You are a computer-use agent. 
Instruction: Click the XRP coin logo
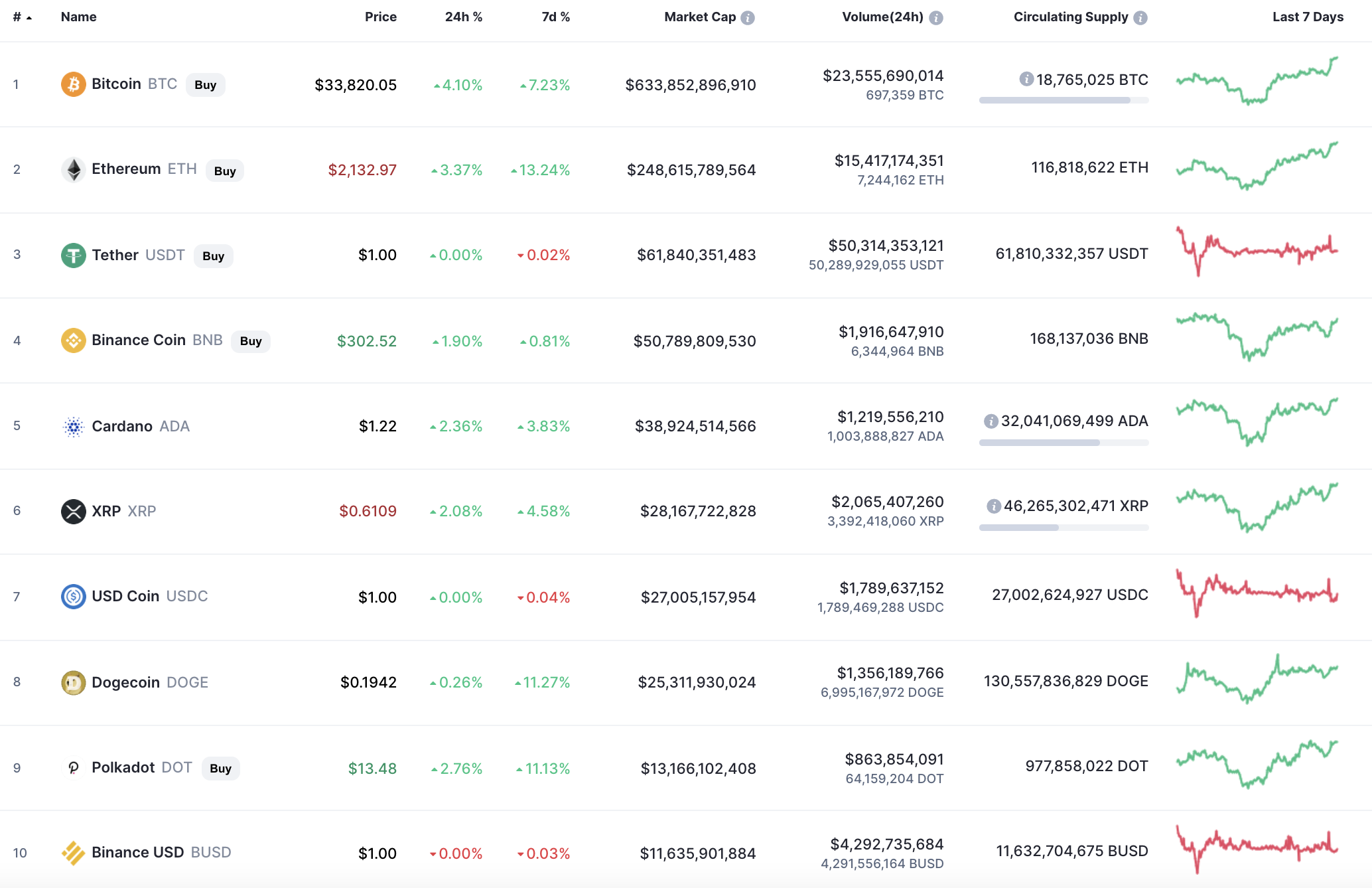point(74,511)
